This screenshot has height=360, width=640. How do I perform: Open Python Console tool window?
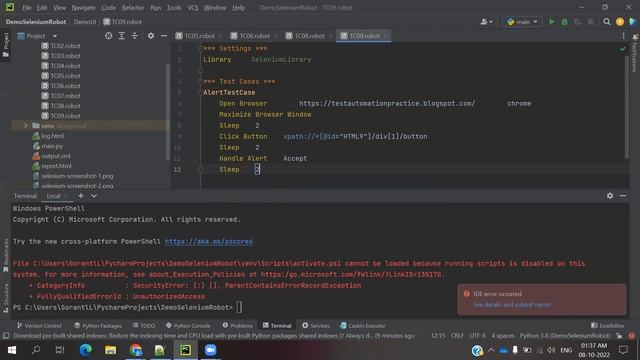[188, 325]
